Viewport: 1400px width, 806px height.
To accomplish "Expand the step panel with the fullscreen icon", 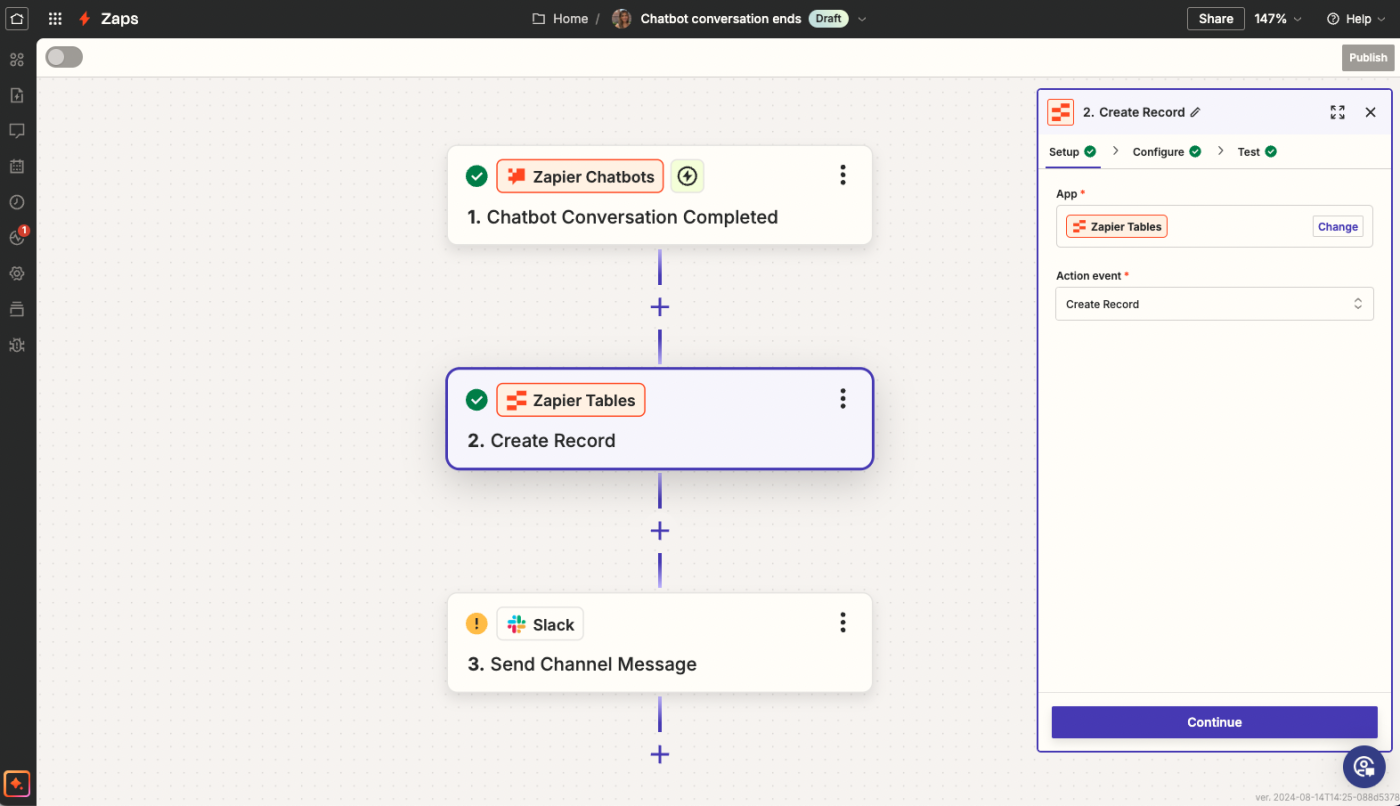I will pyautogui.click(x=1337, y=112).
